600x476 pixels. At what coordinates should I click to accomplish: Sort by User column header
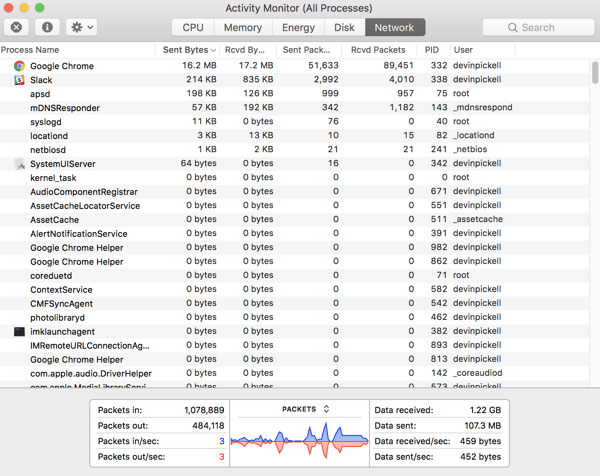point(483,50)
